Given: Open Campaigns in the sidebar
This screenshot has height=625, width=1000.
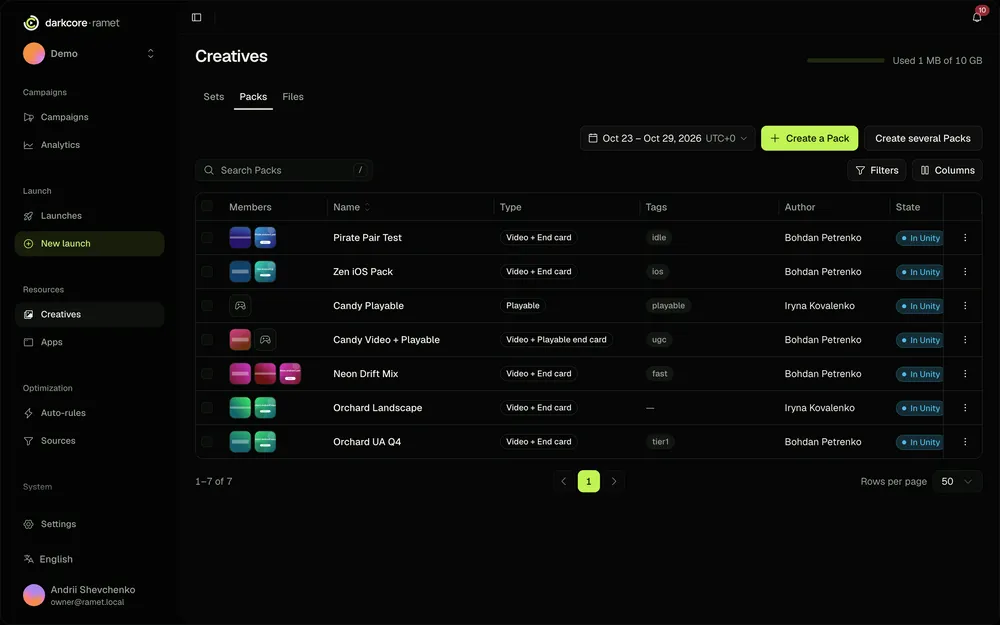Looking at the screenshot, I should point(89,117).
